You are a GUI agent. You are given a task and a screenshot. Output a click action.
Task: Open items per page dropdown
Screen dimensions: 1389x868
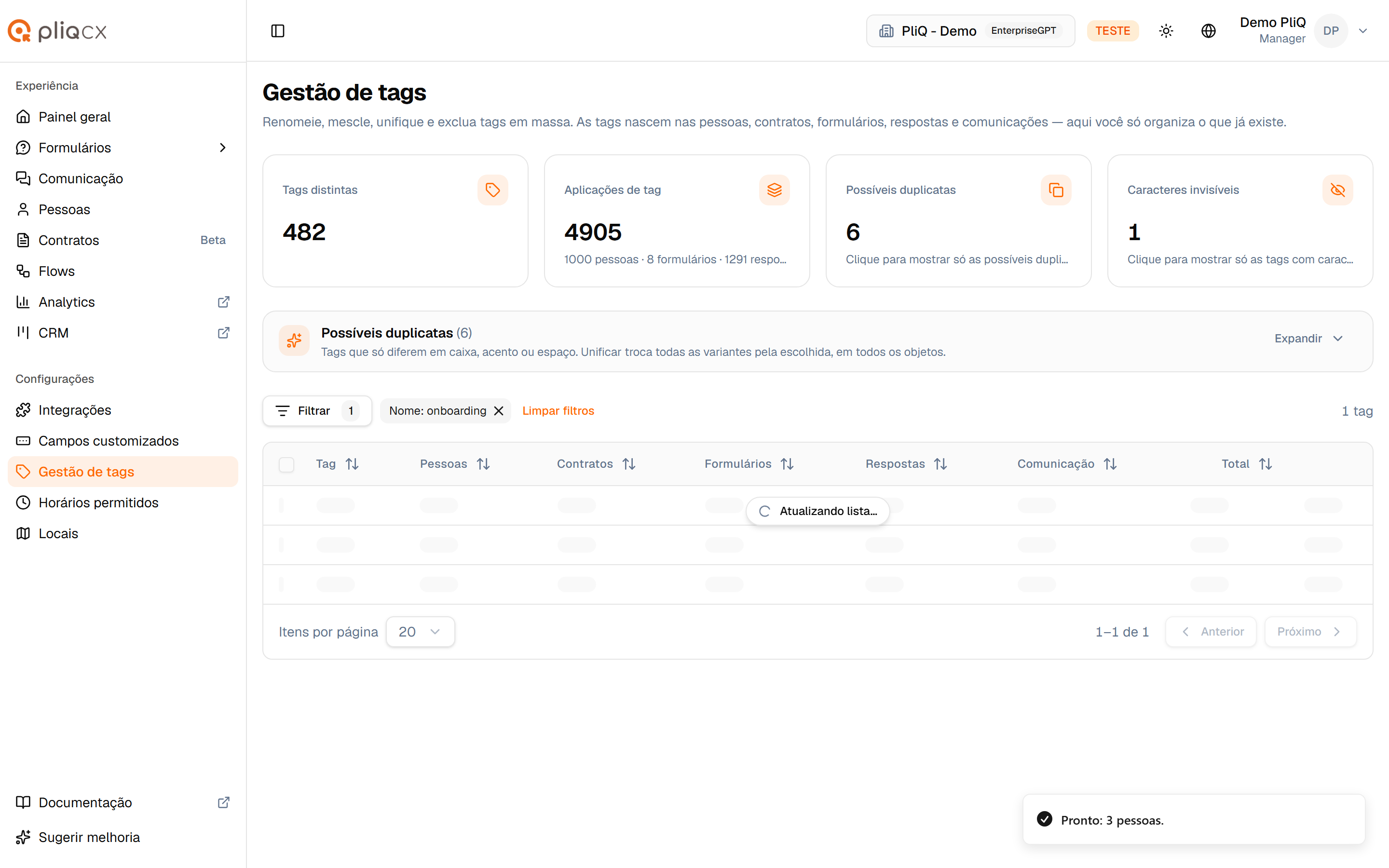[x=420, y=632]
